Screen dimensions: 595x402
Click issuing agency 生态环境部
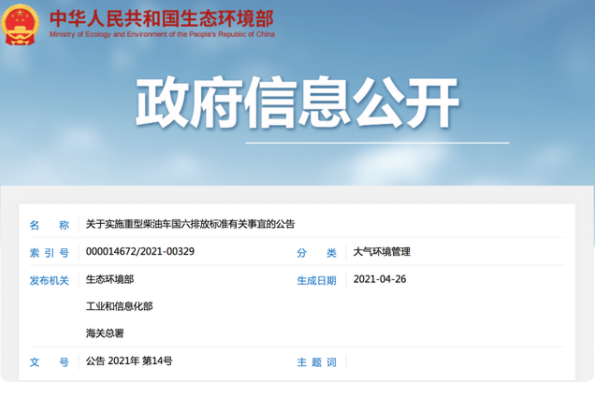pyautogui.click(x=110, y=279)
